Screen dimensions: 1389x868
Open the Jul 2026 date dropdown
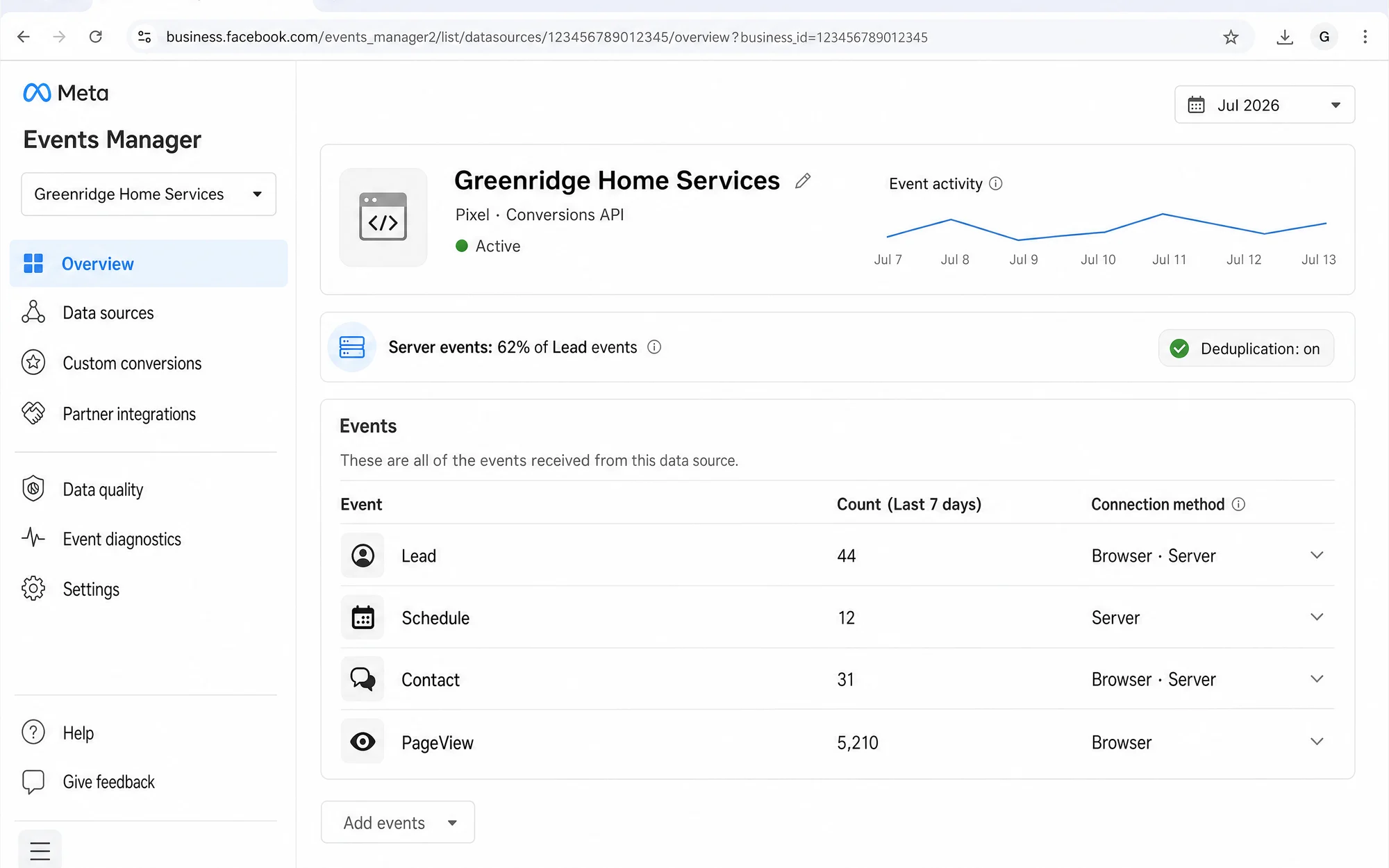(1264, 105)
